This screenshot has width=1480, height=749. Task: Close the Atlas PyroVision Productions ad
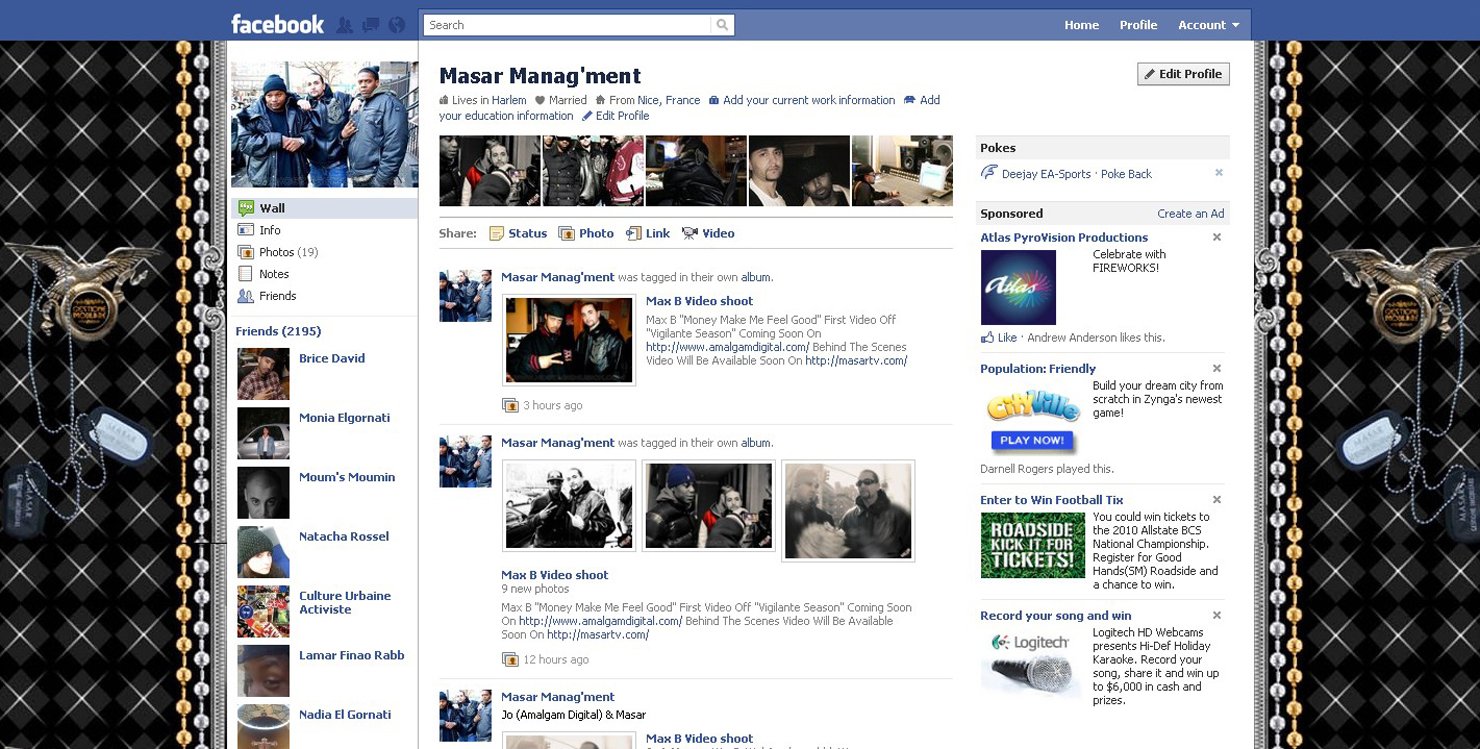pos(1217,237)
